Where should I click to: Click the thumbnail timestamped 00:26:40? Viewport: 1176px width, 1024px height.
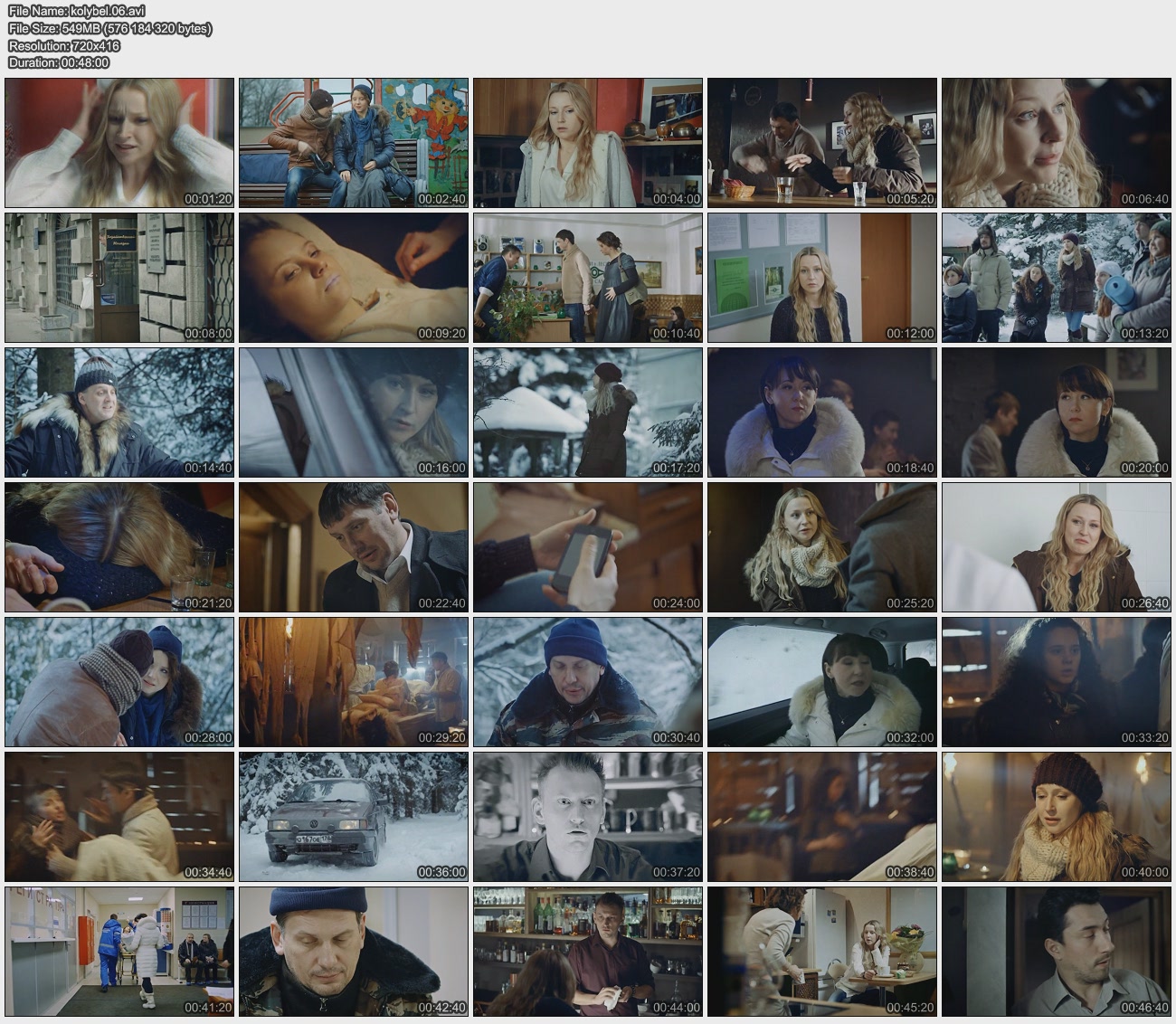(1056, 547)
